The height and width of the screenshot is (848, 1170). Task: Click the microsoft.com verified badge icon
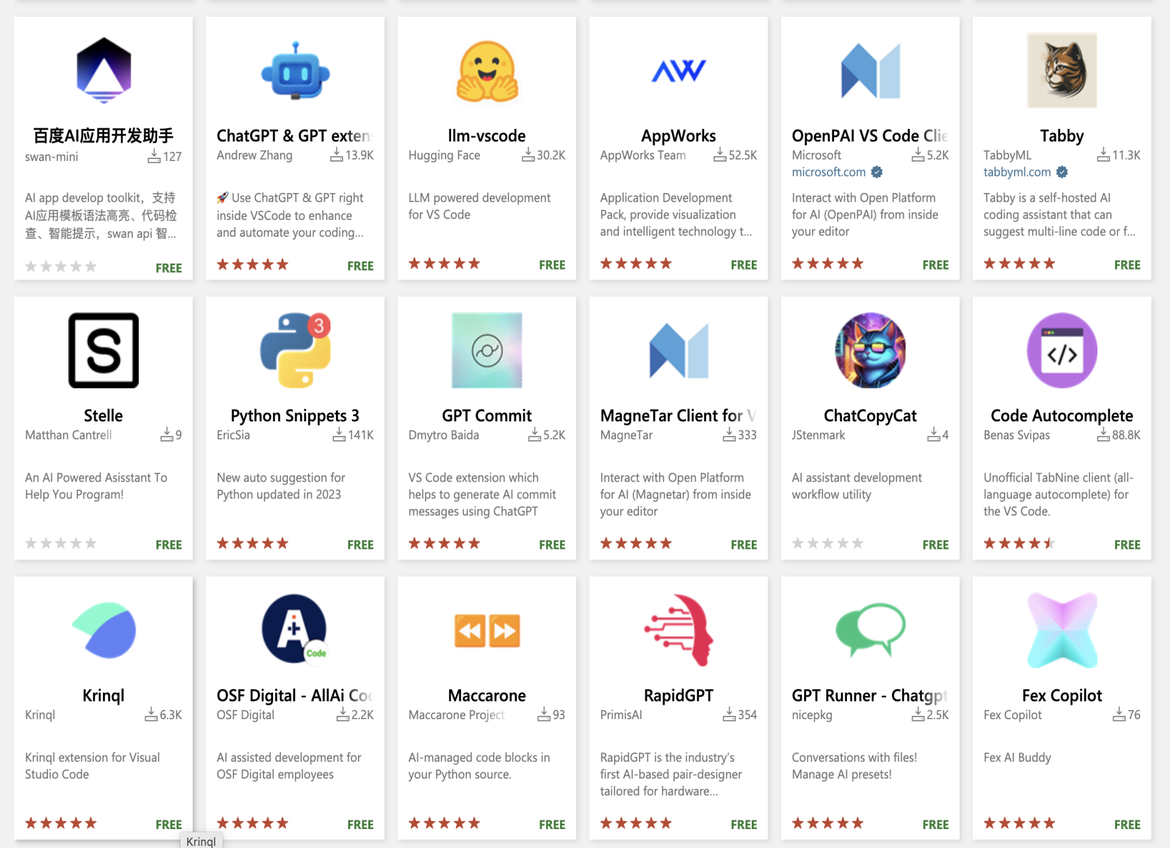pos(877,172)
